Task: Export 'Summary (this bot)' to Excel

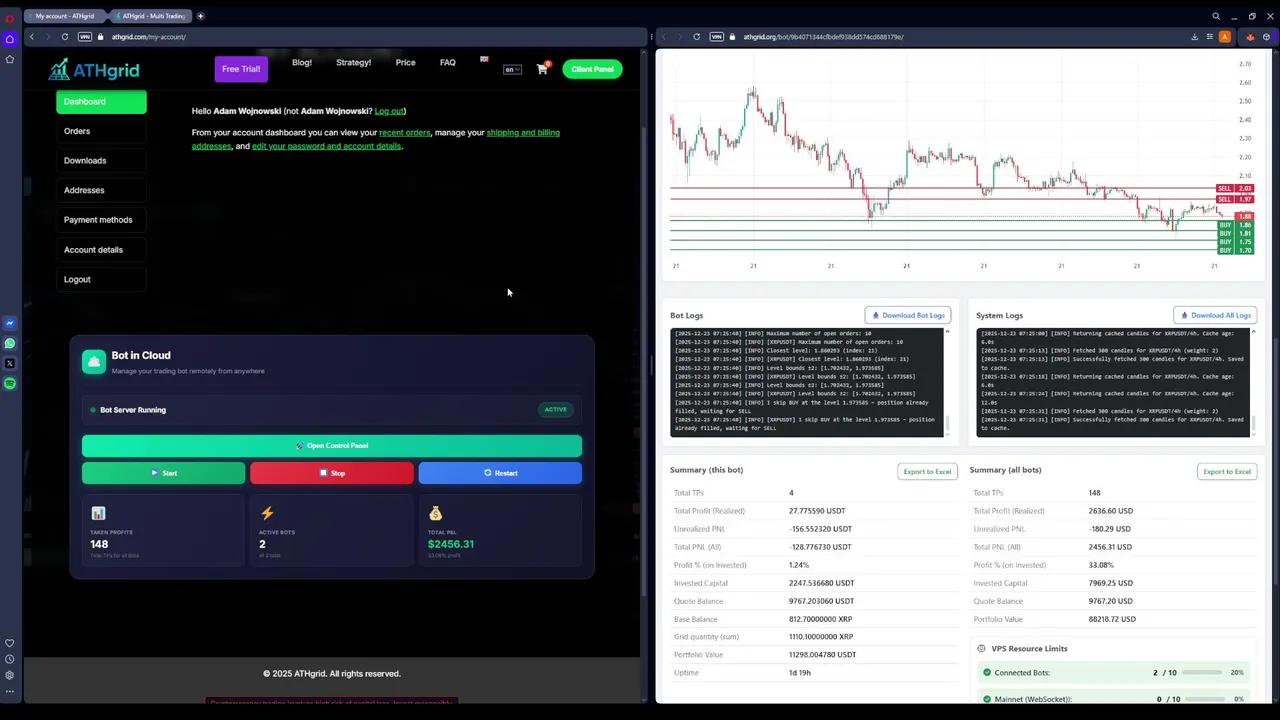Action: 927,471
